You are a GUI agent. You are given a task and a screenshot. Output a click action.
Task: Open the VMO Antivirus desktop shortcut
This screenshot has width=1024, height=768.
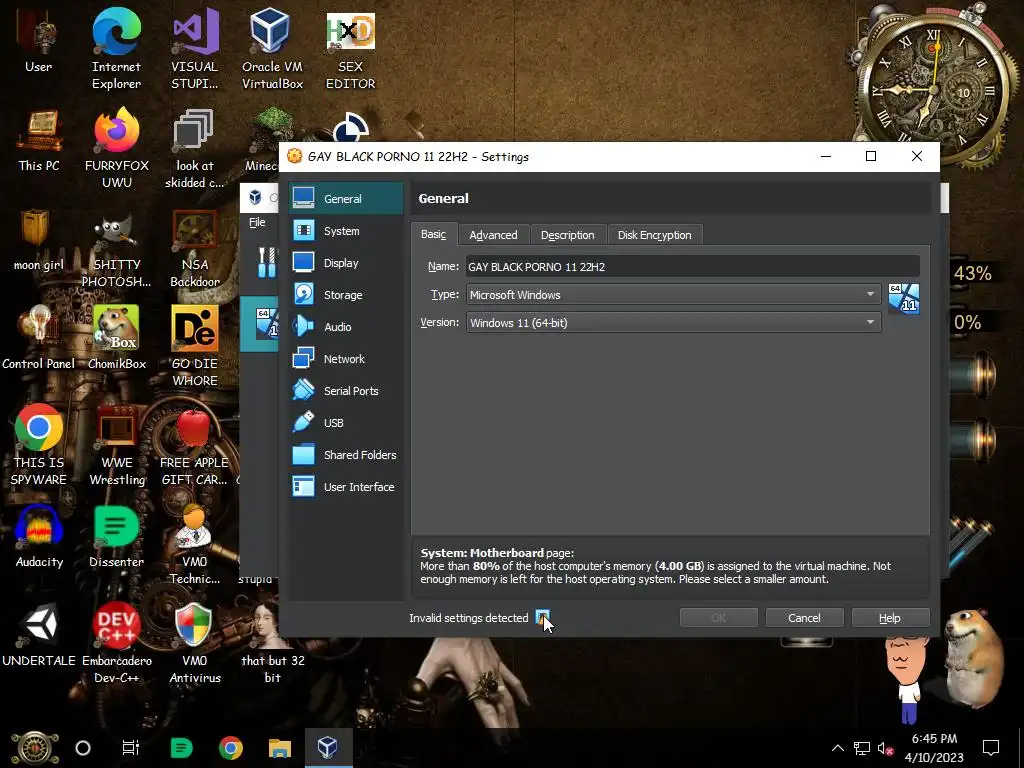pos(195,643)
